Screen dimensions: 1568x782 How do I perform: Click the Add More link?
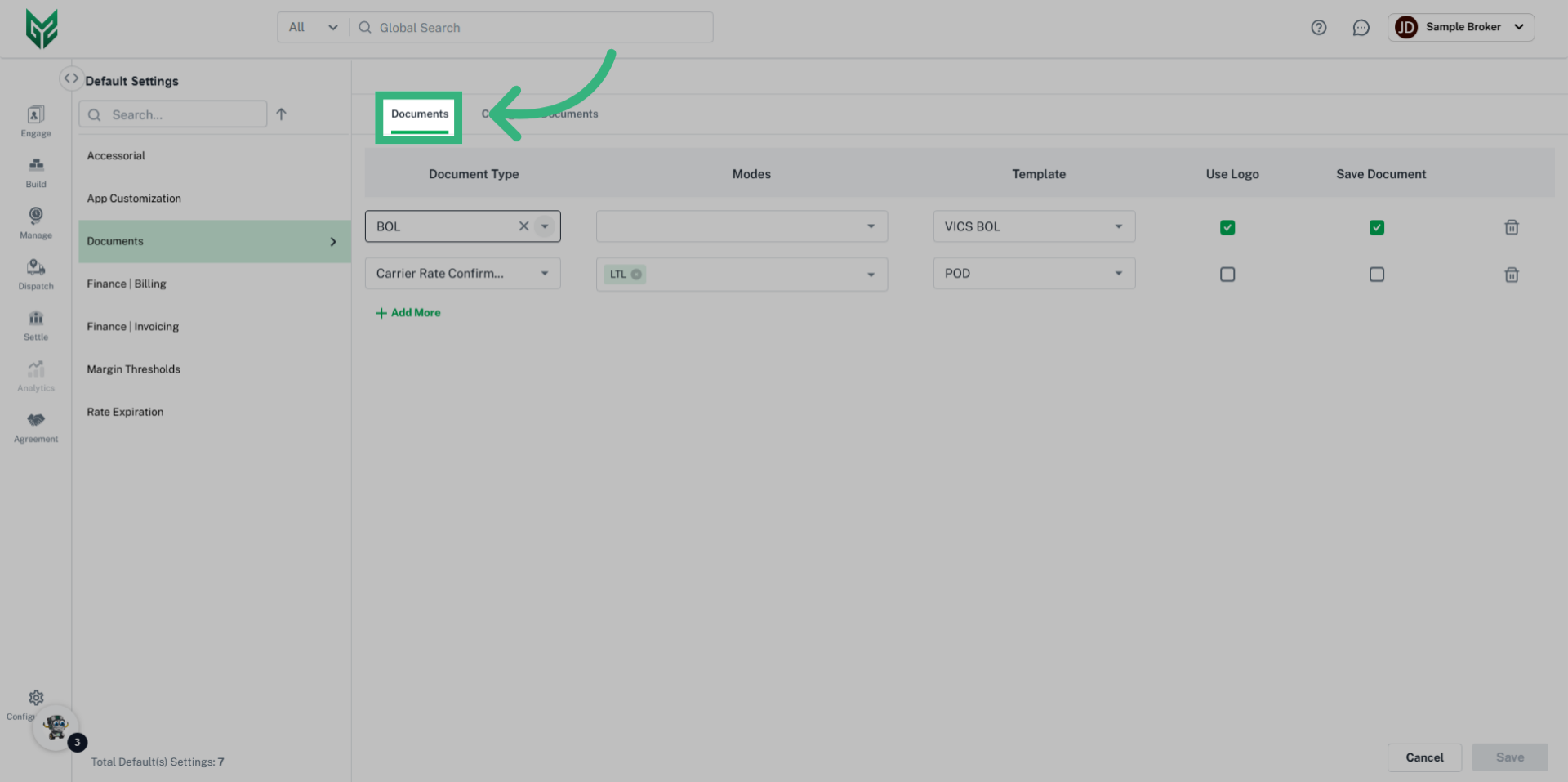click(408, 312)
